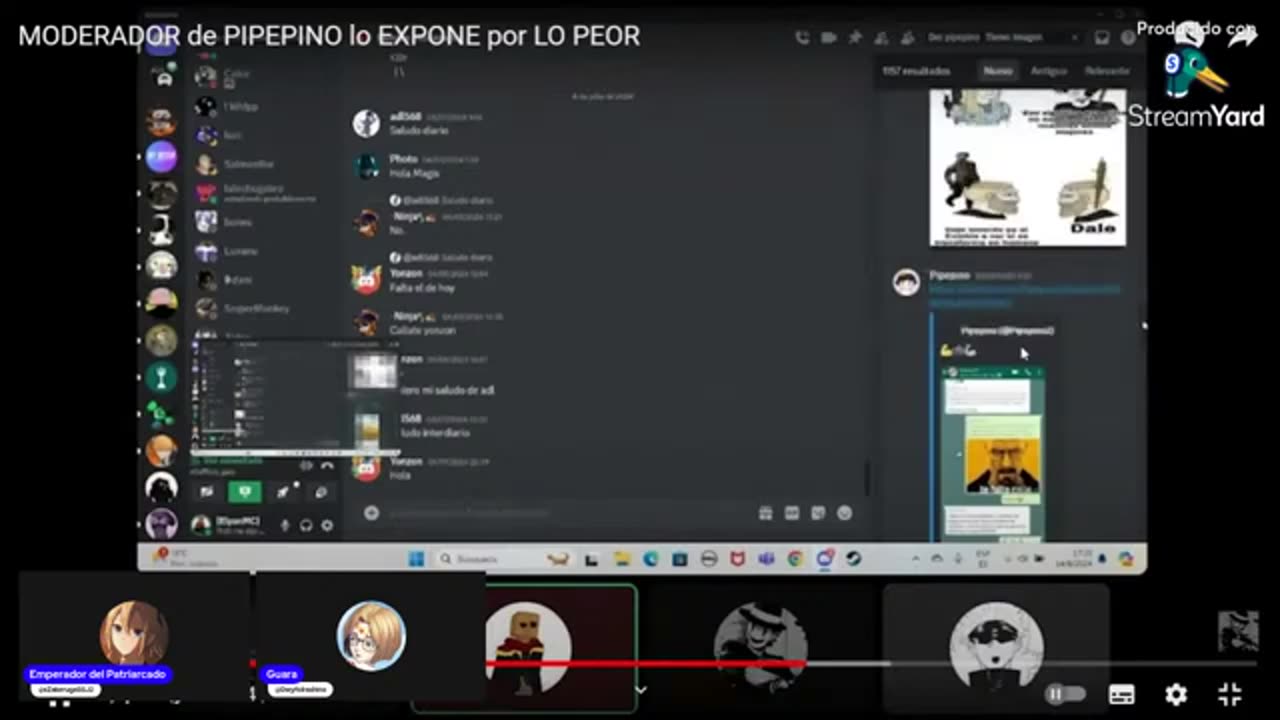Open Discord help icon
This screenshot has height=720, width=1280.
(1128, 37)
